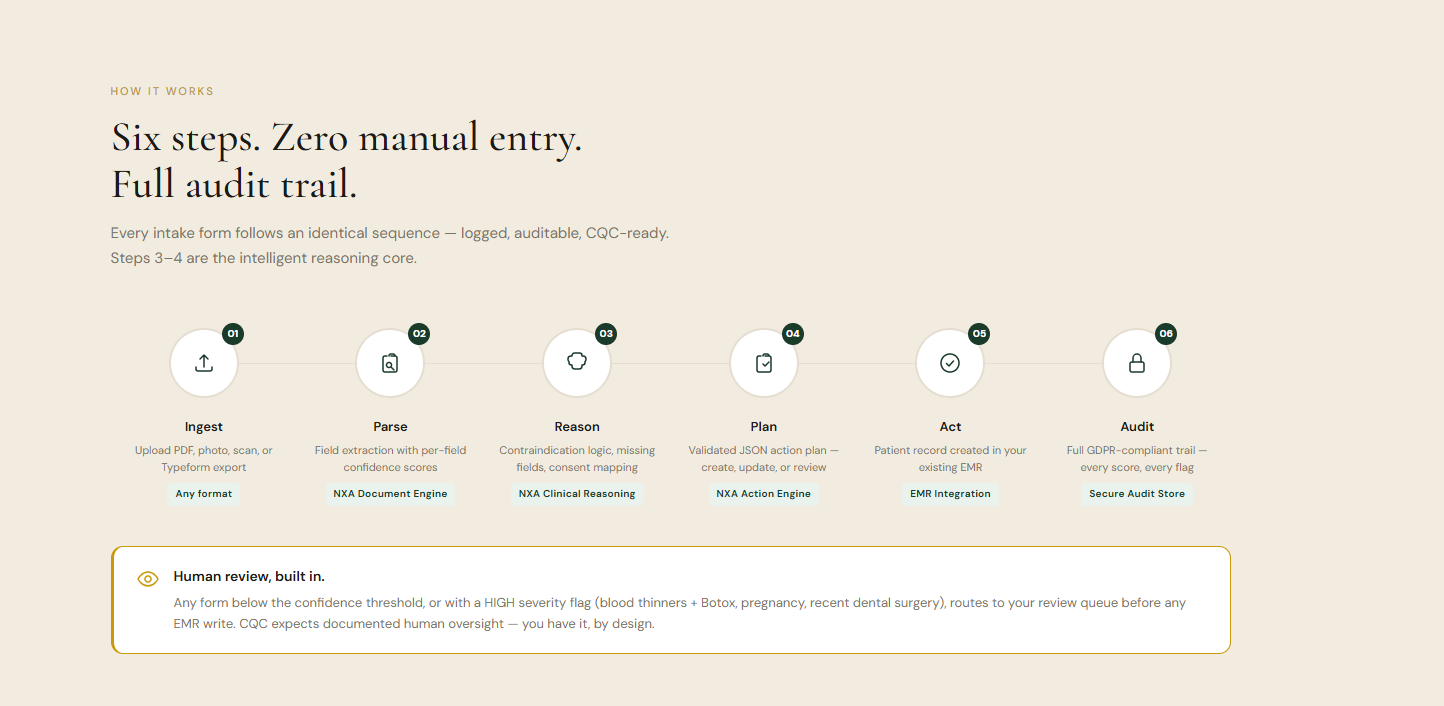This screenshot has height=706, width=1444.
Task: Click the Field extraction with per-field description
Action: click(x=390, y=459)
